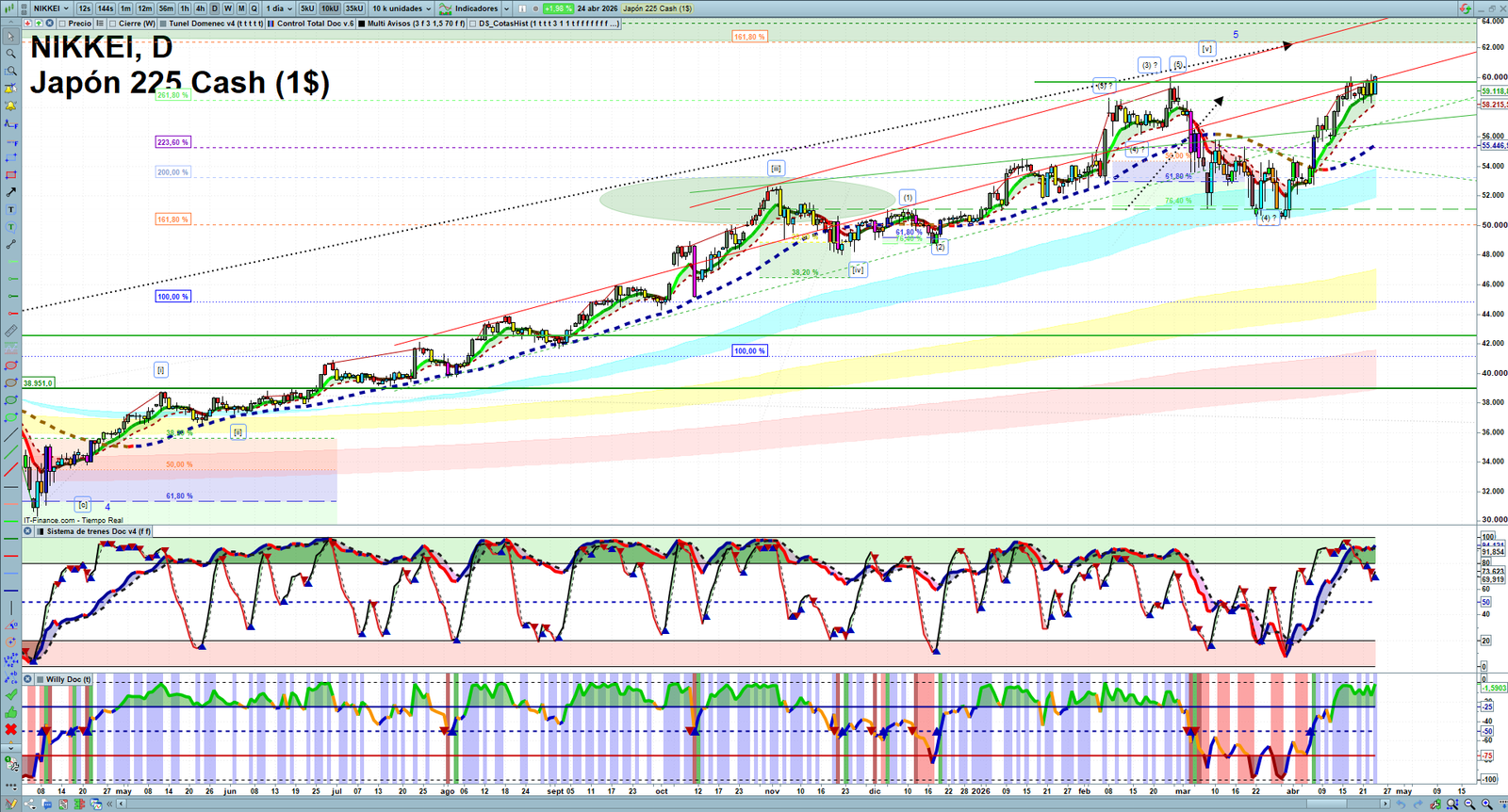Click the Tunel Domenec v4 color swatch
Screen dimensions: 1508x812
click(x=164, y=24)
